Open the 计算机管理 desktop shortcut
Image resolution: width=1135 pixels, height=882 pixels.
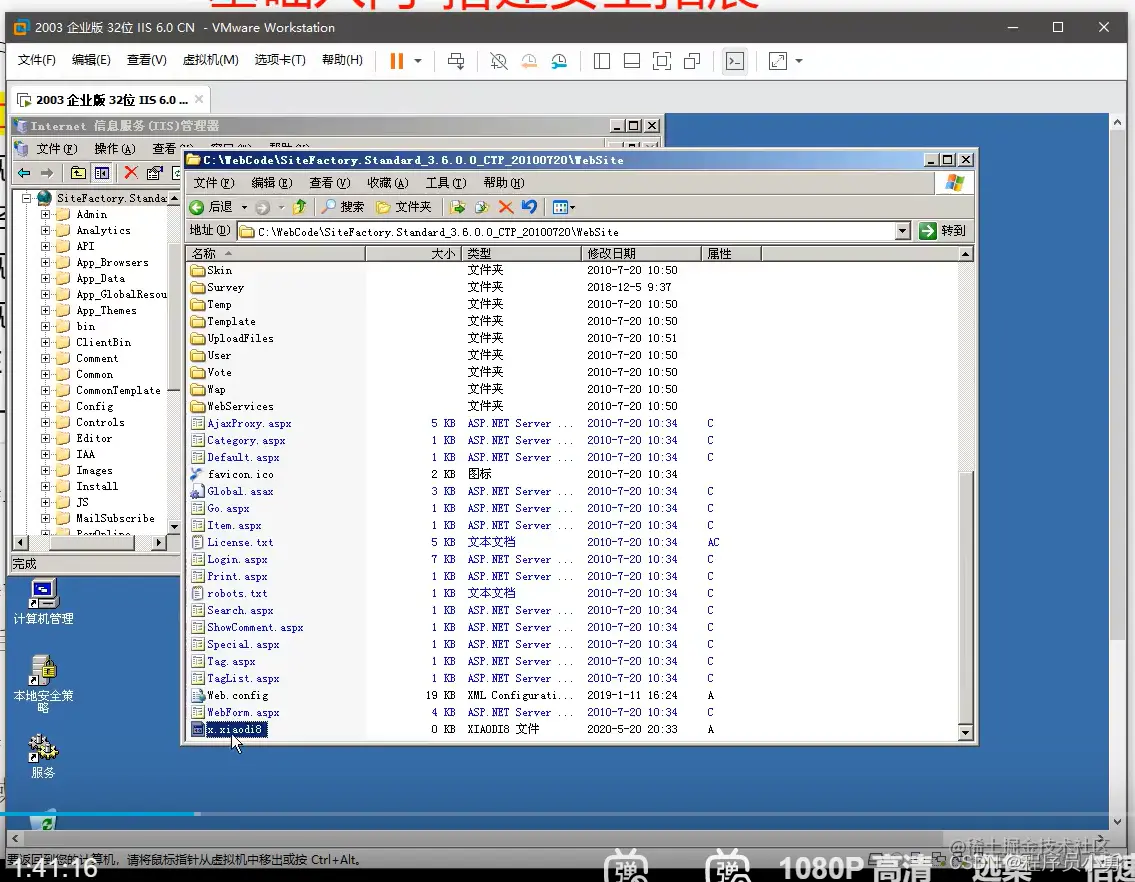click(43, 602)
